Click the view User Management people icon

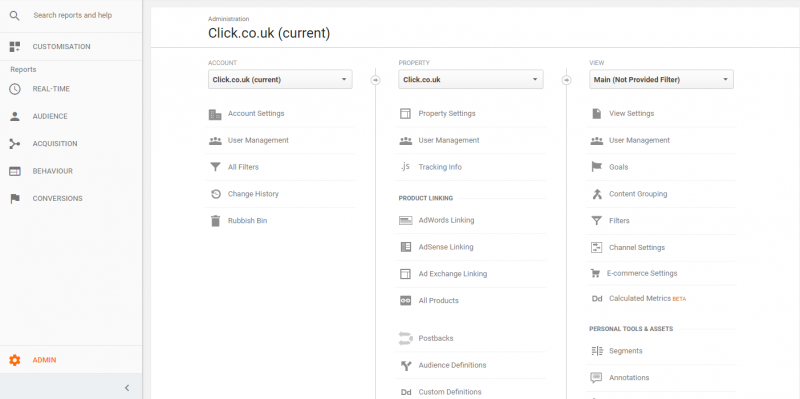596,141
